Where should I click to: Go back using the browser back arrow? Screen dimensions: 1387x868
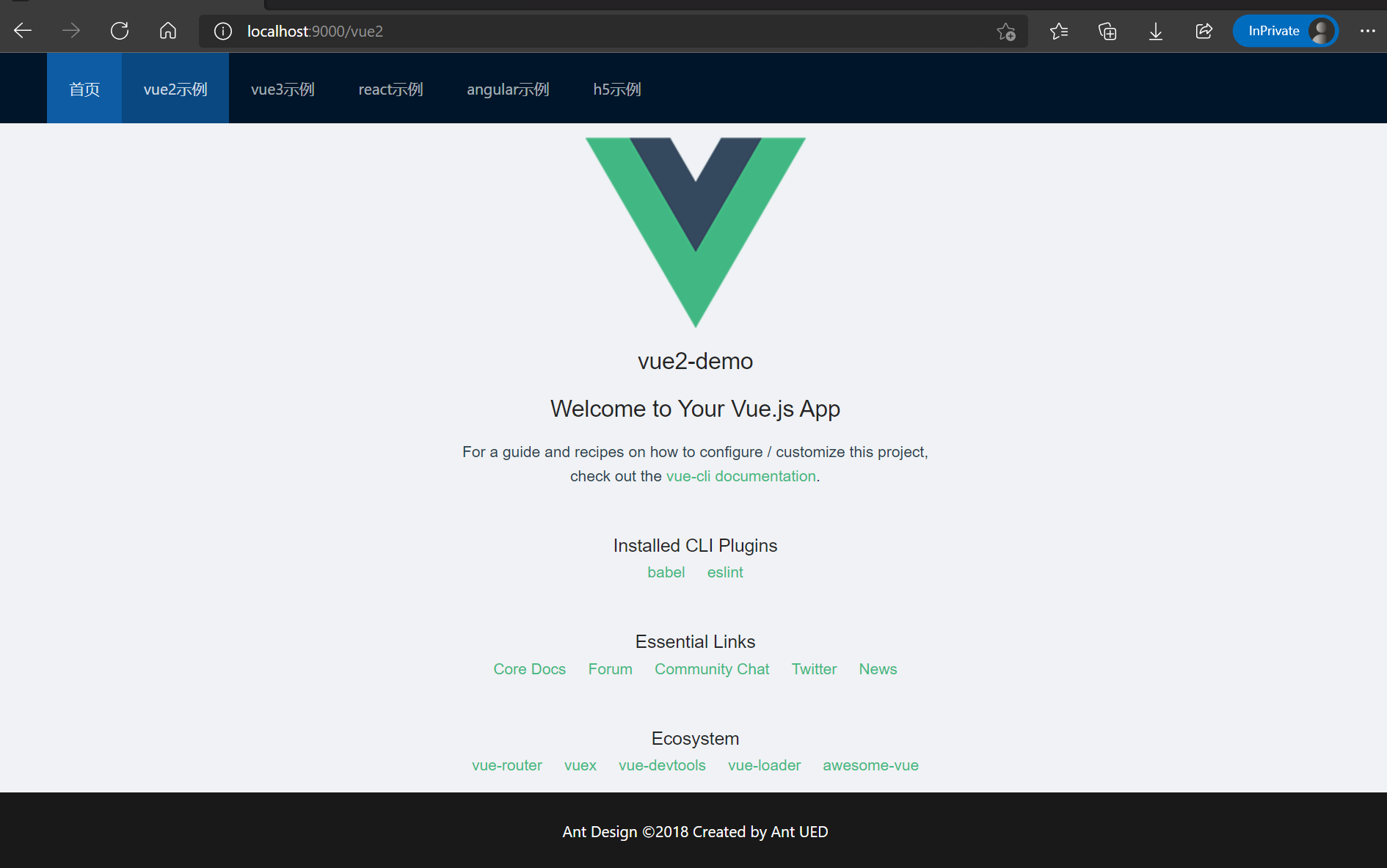(23, 31)
